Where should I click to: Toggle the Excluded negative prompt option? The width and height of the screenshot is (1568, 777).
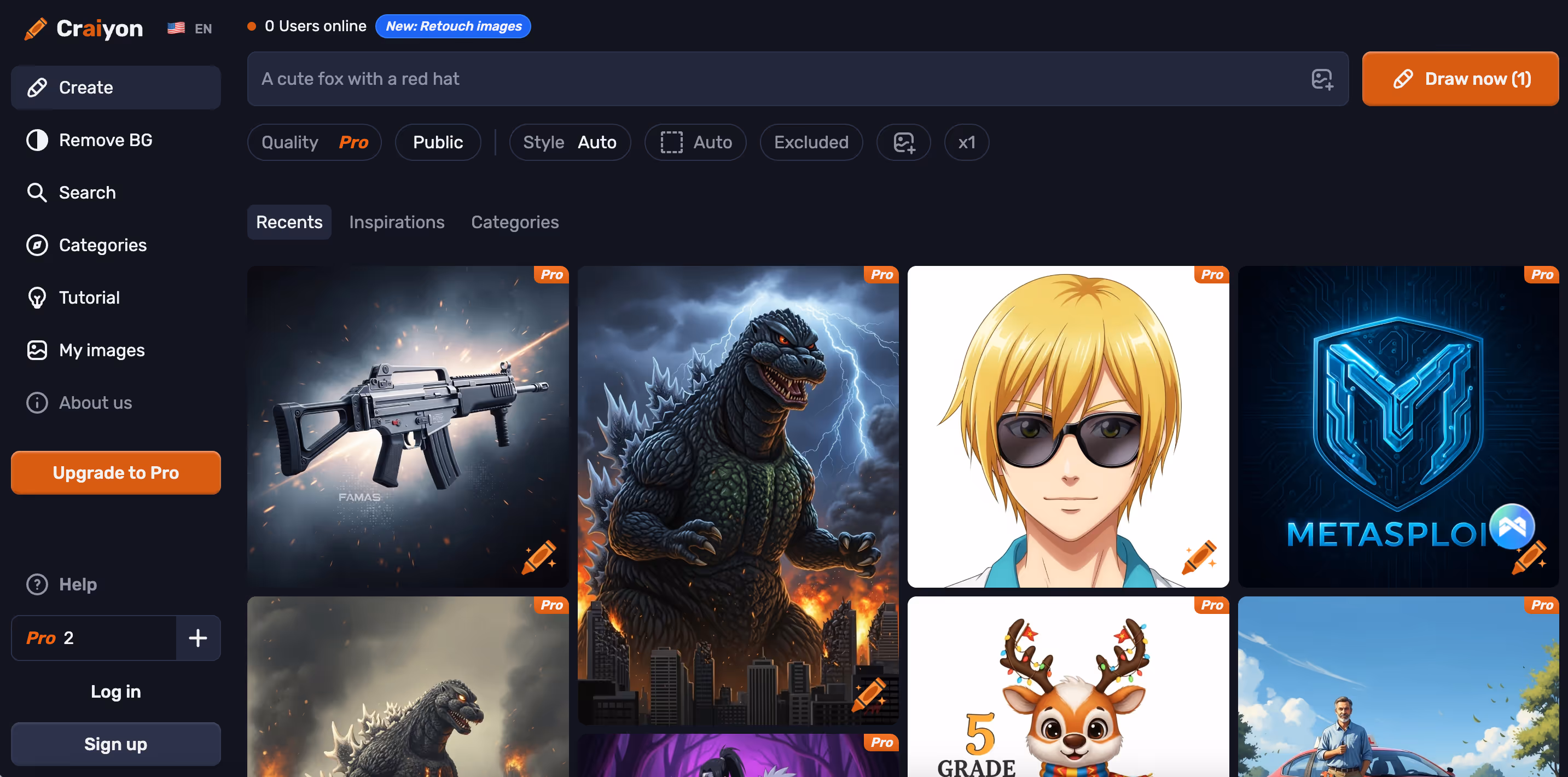pyautogui.click(x=811, y=142)
